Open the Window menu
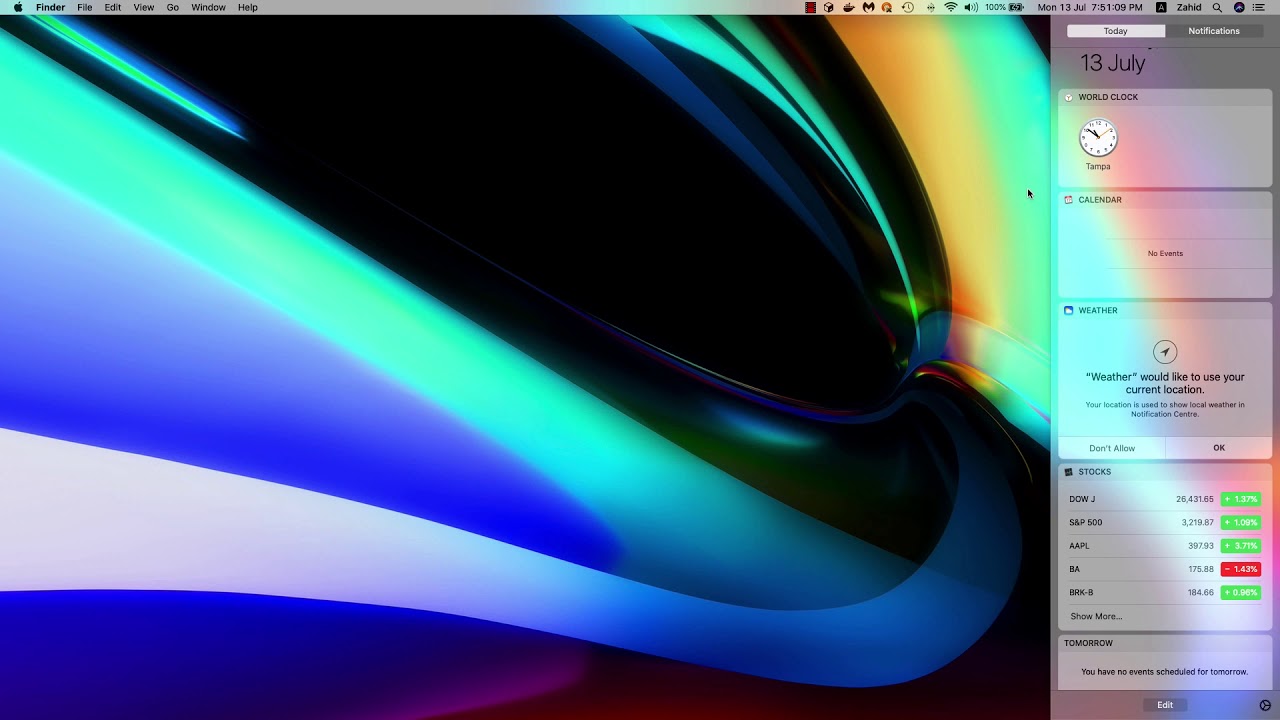This screenshot has width=1280, height=720. pyautogui.click(x=208, y=7)
